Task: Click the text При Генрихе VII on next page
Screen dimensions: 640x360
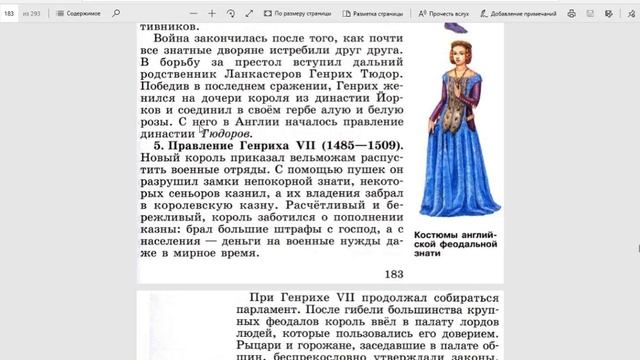Action: click(302, 298)
